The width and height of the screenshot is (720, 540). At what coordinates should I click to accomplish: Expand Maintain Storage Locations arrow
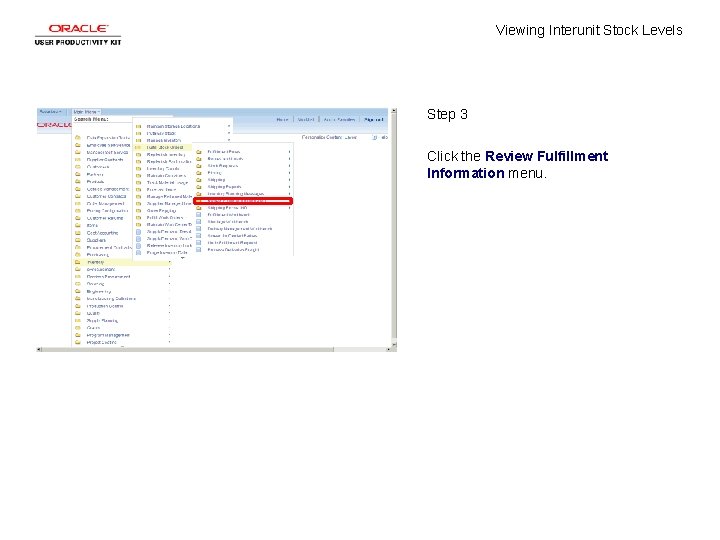coord(229,126)
